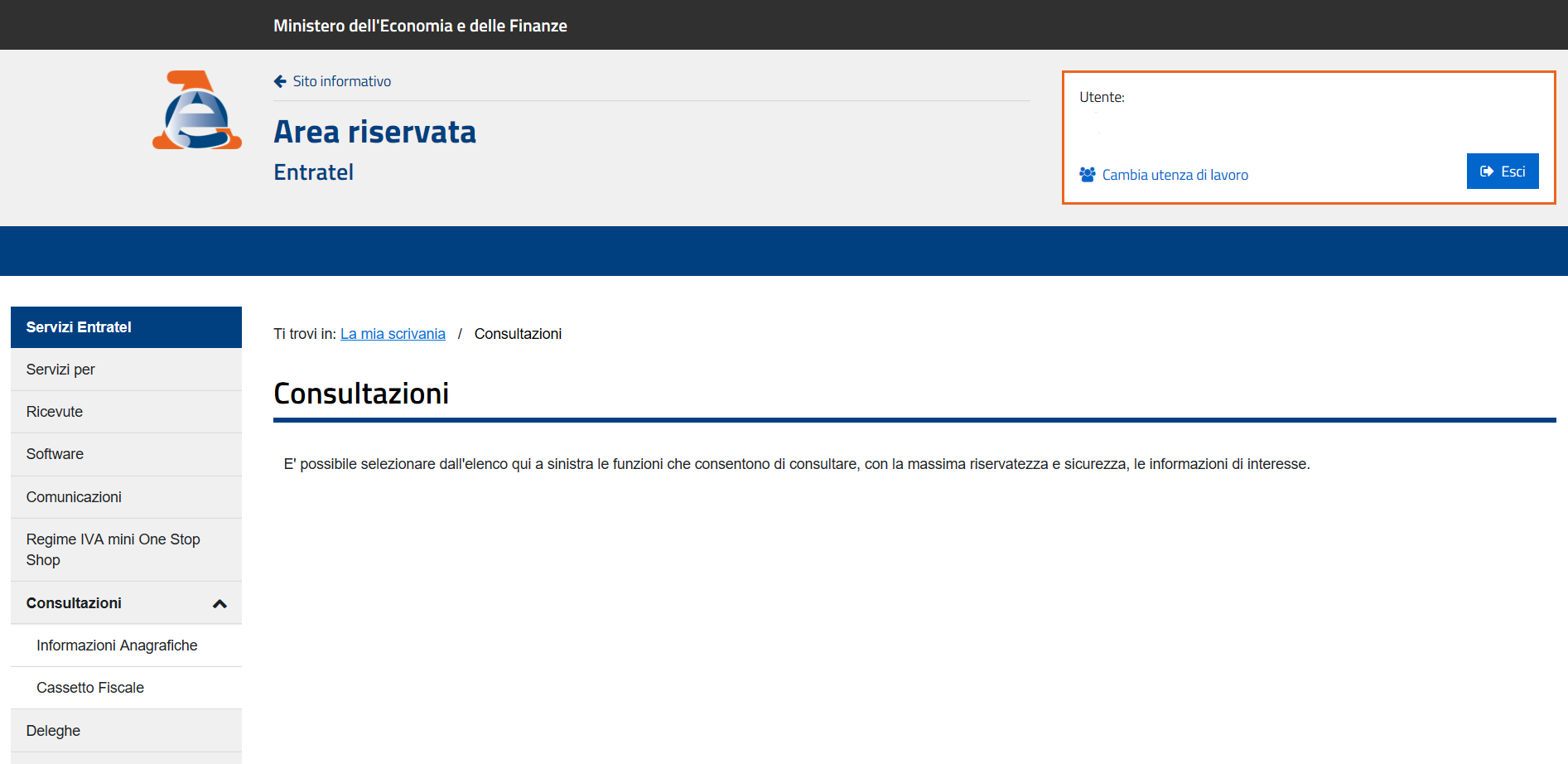Toggle the Consultazioni sidebar section
This screenshot has width=1568, height=764.
(74, 603)
